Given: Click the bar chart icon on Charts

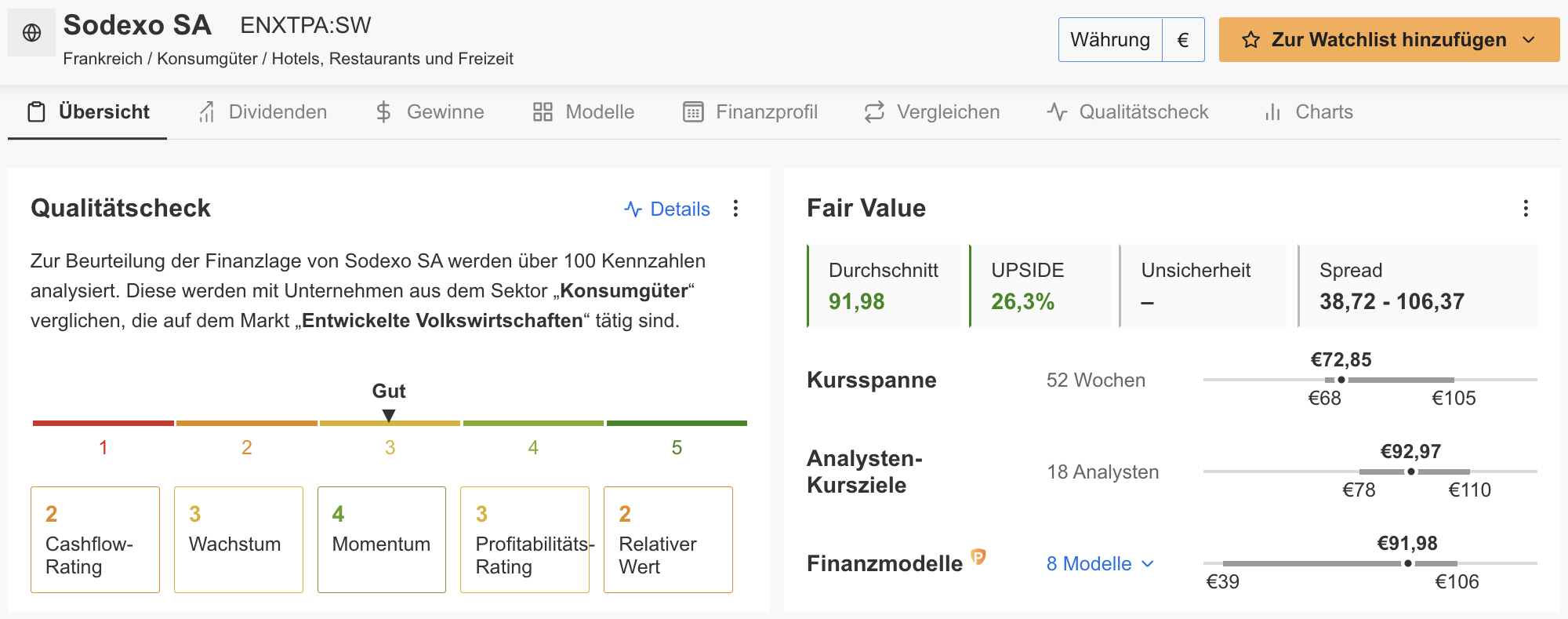Looking at the screenshot, I should tap(1272, 112).
